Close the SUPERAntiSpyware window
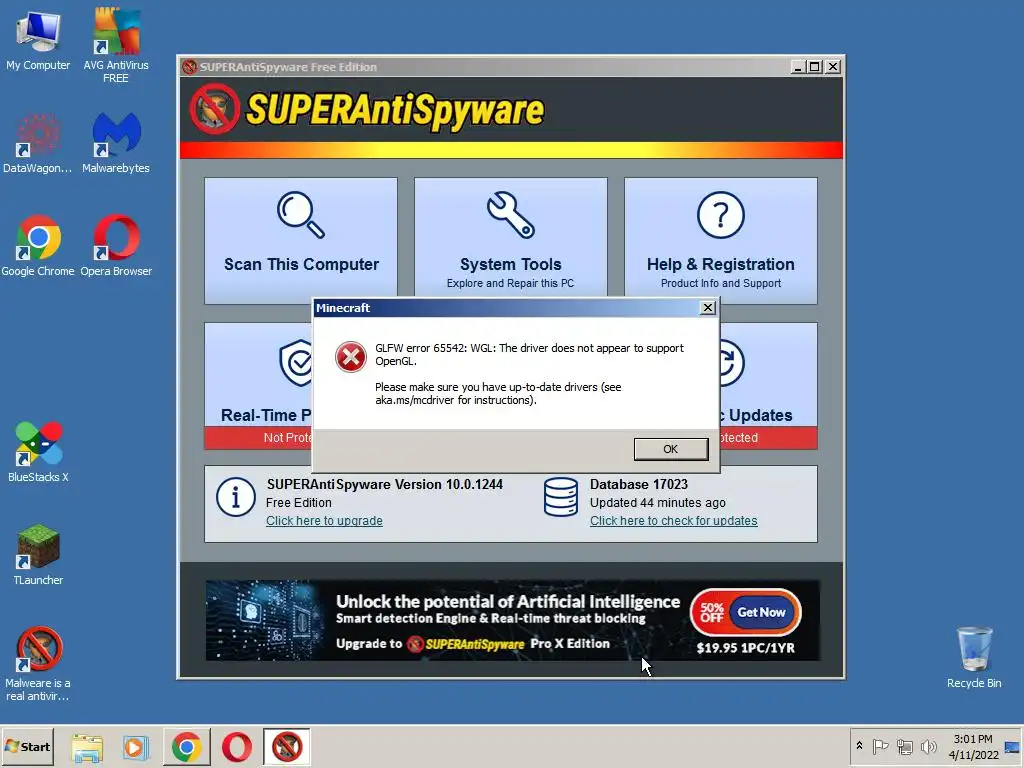The height and width of the screenshot is (768, 1024). click(833, 67)
